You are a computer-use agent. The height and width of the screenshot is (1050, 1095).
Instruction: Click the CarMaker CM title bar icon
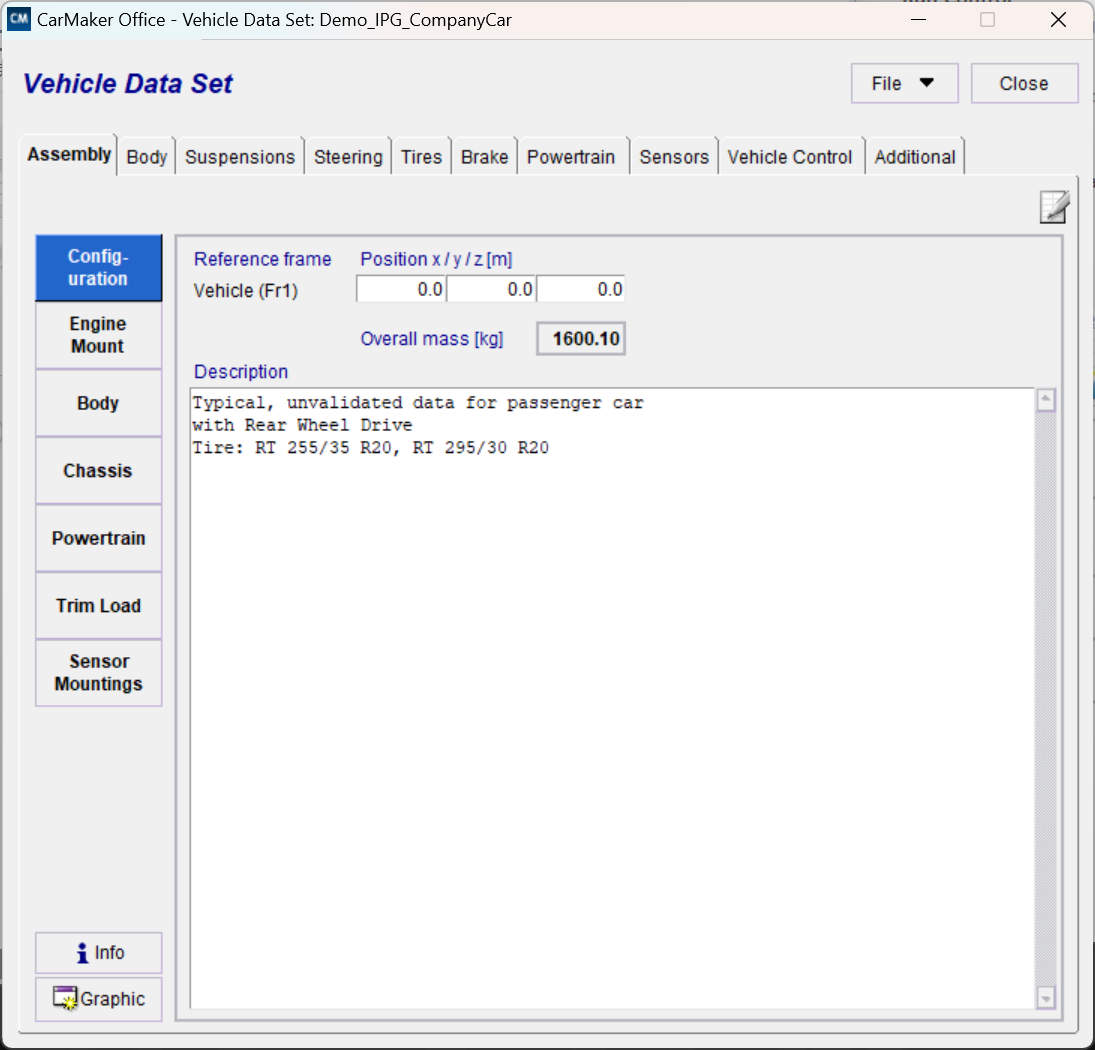point(19,19)
